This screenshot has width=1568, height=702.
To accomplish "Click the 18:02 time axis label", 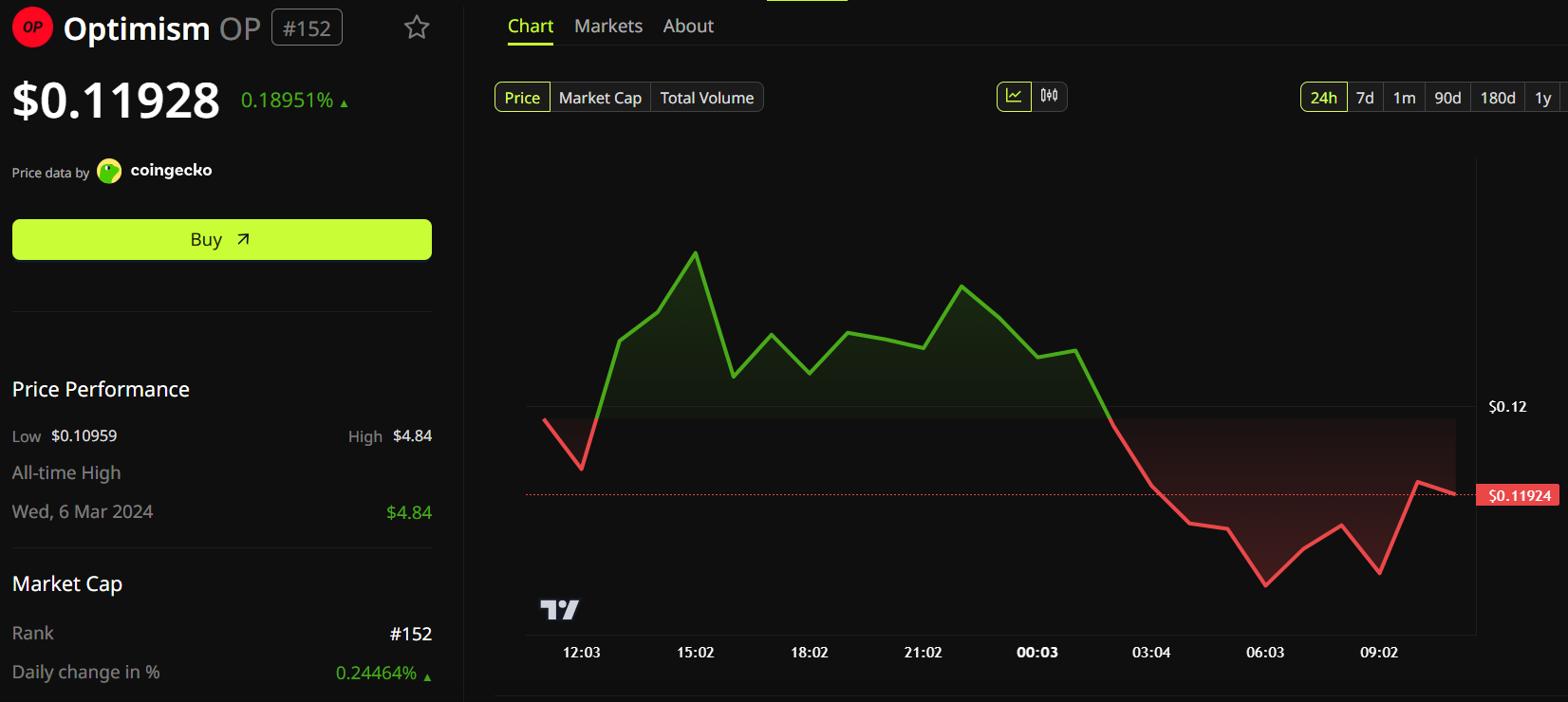I will tap(810, 652).
